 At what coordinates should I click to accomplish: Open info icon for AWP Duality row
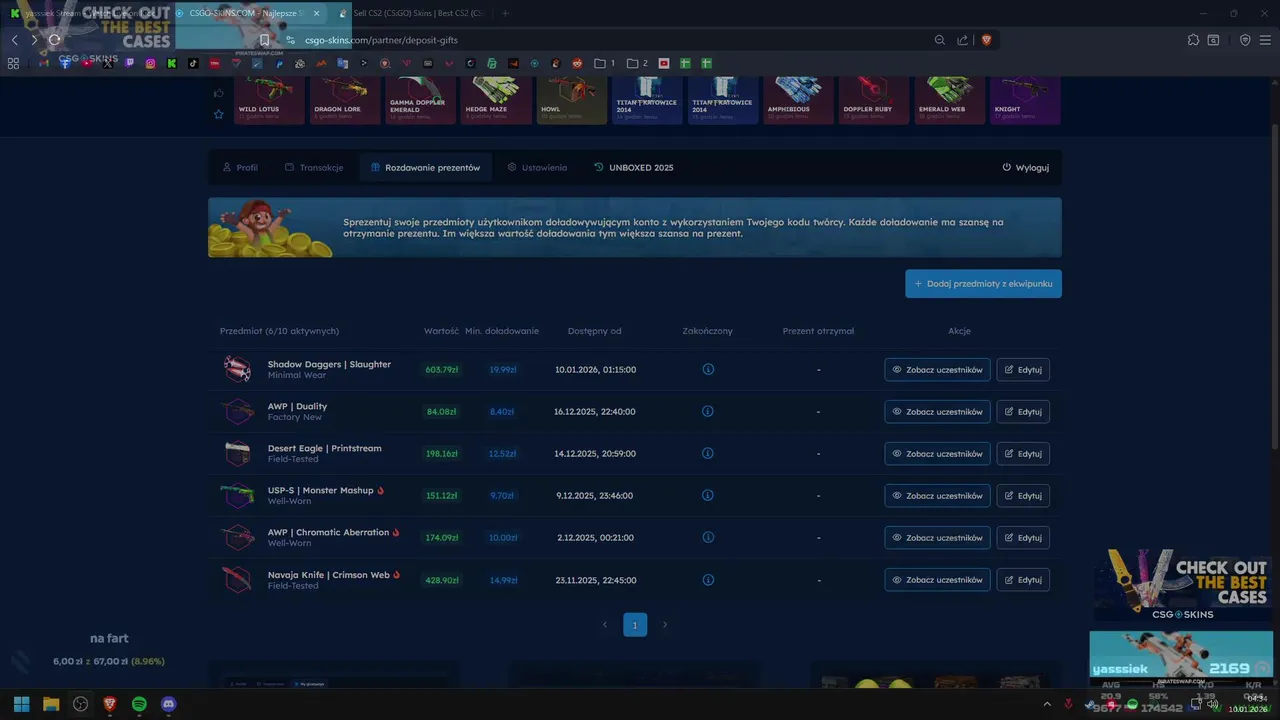(x=708, y=411)
